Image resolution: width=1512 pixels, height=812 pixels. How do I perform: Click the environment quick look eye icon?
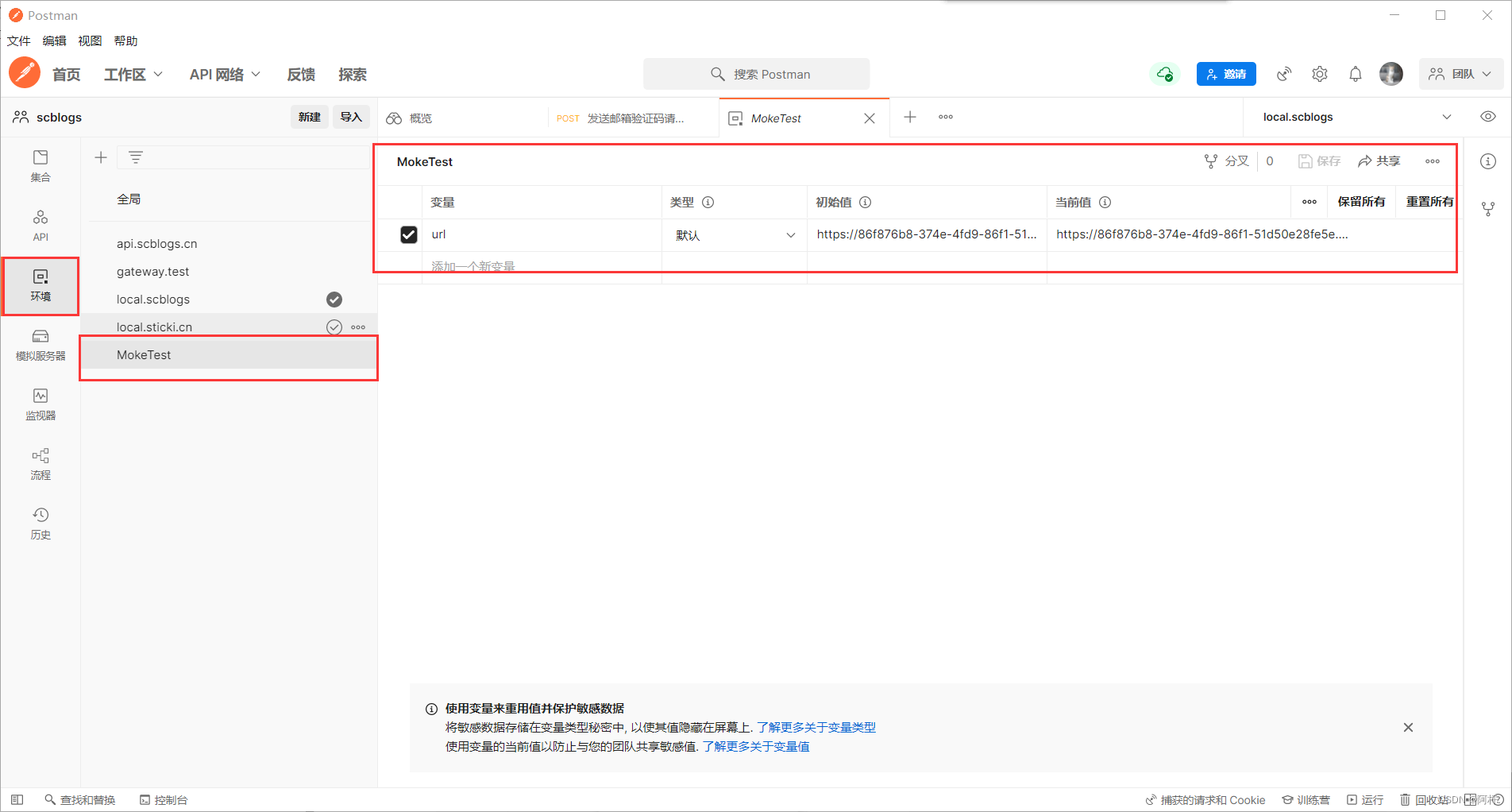[1488, 117]
